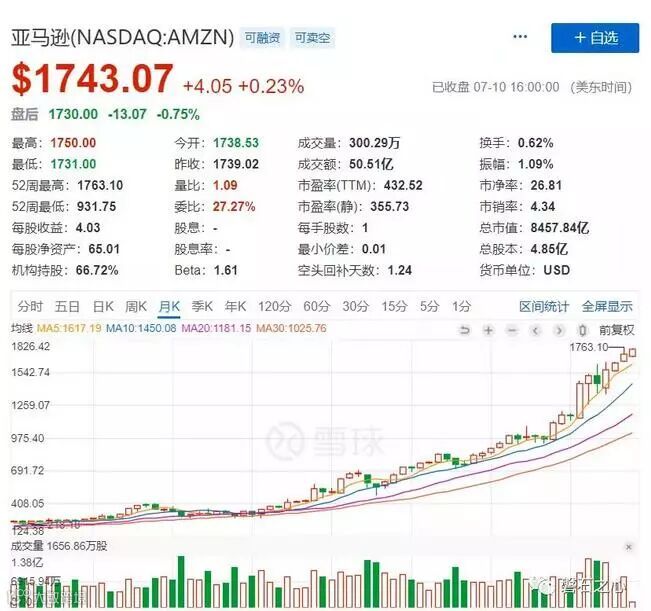This screenshot has height=611, width=651.
Task: Click the 空头回补天数 value 1.24
Action: (x=400, y=270)
